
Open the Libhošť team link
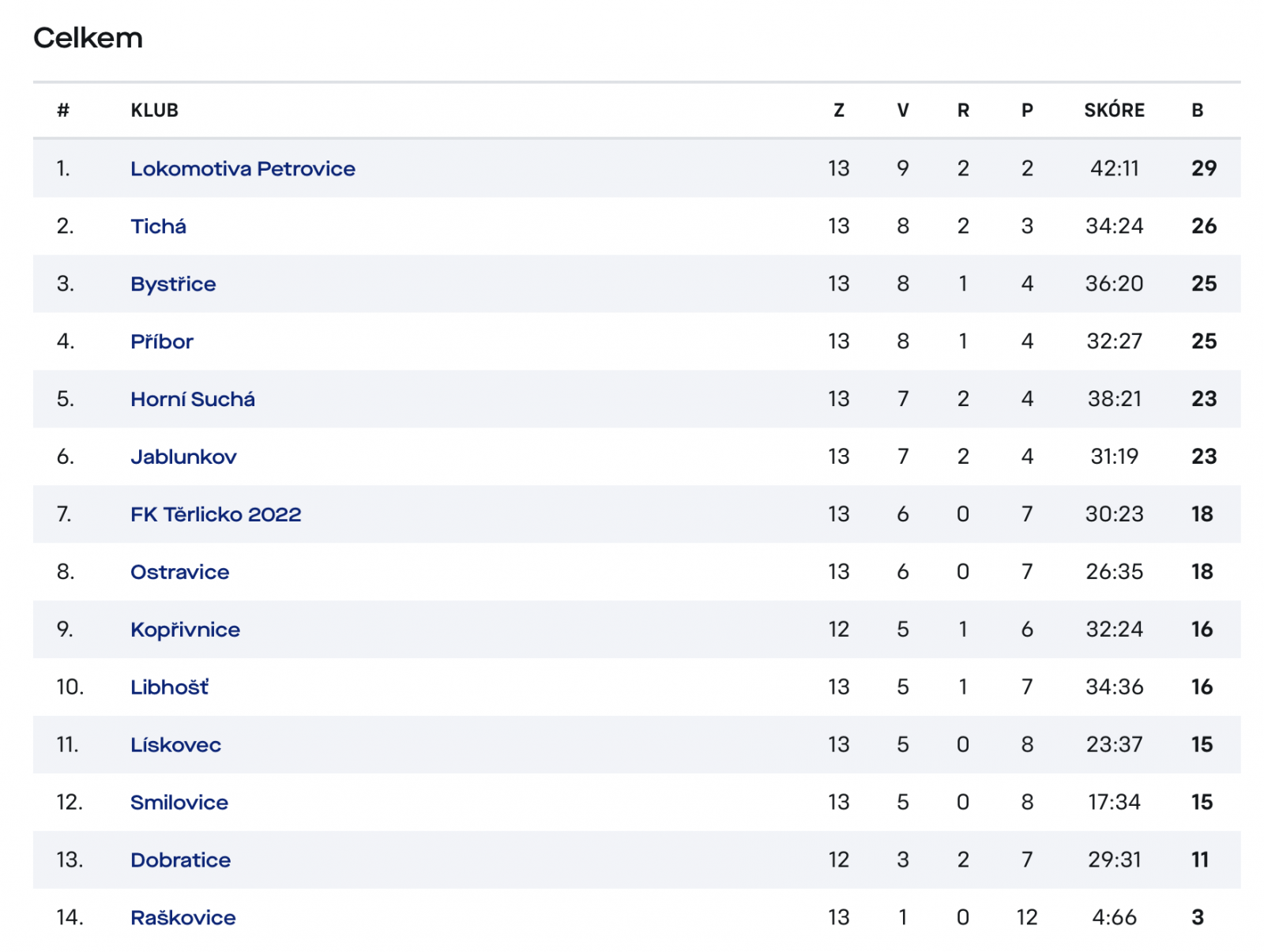tap(169, 687)
